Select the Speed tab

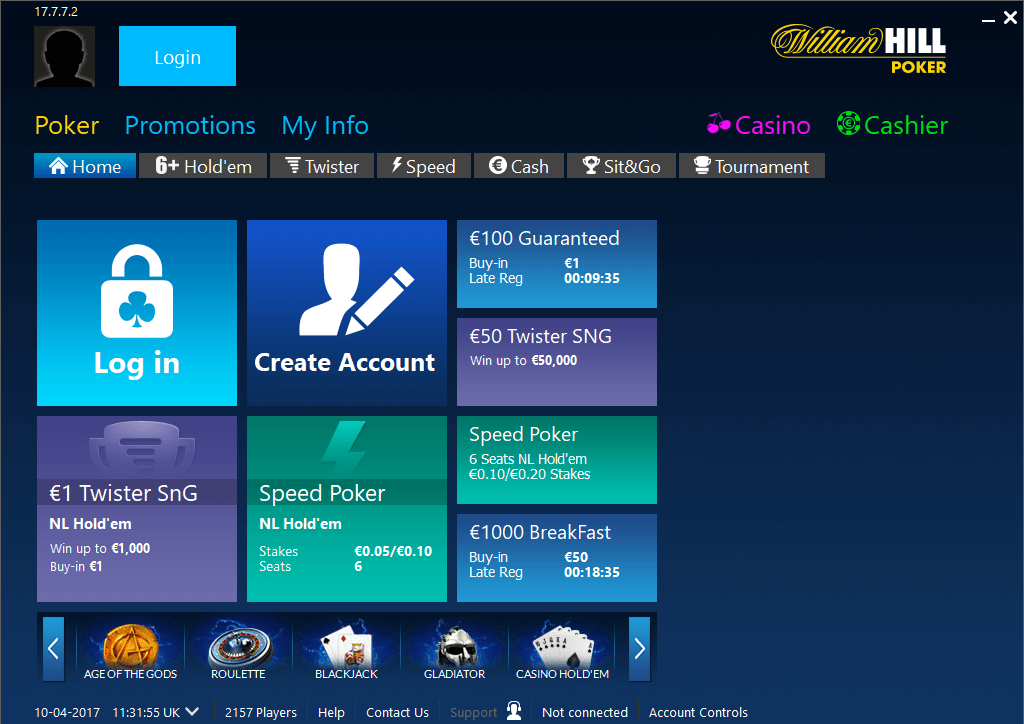point(424,166)
